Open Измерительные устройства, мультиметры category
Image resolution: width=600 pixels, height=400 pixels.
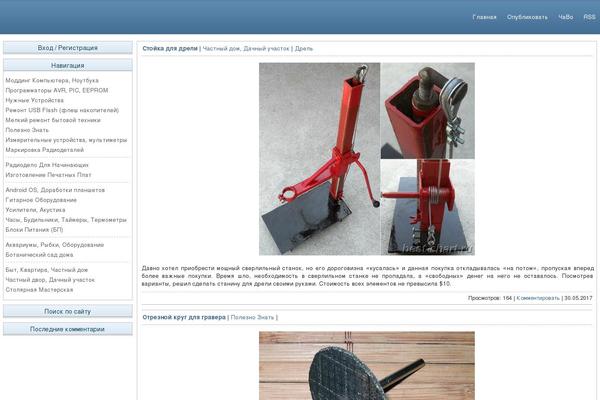click(66, 140)
